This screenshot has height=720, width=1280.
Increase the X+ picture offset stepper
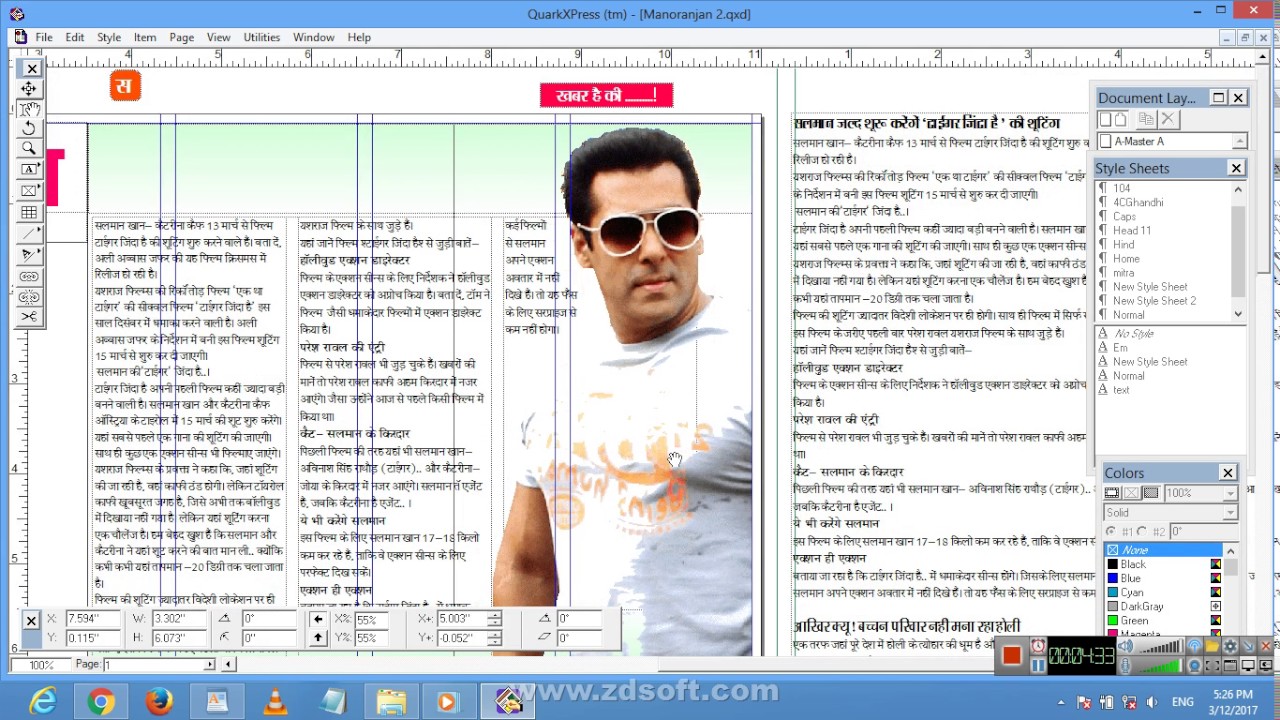494,616
